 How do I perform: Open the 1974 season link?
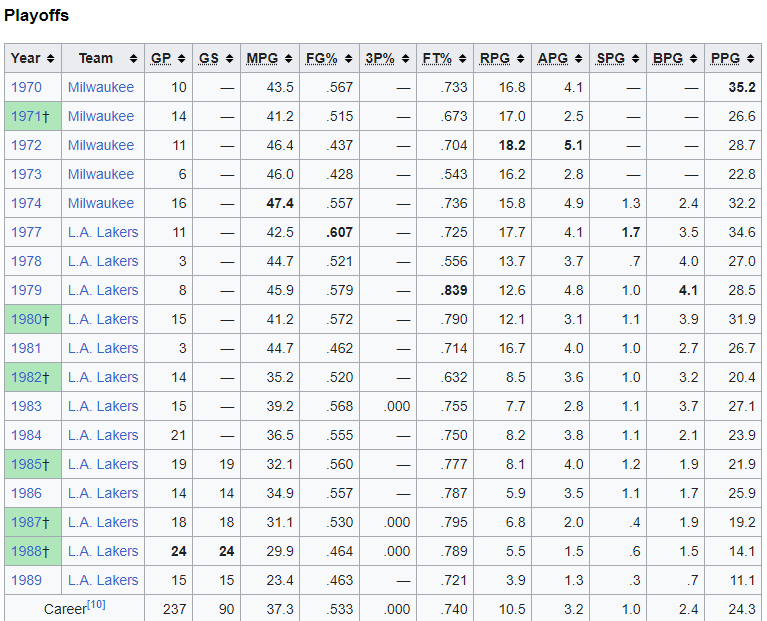[x=26, y=203]
